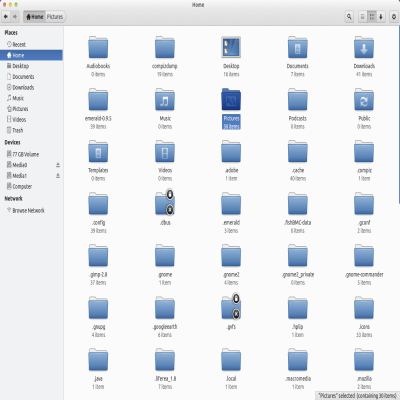Select the Desktop folder icon
This screenshot has height=400, width=400.
click(x=231, y=47)
